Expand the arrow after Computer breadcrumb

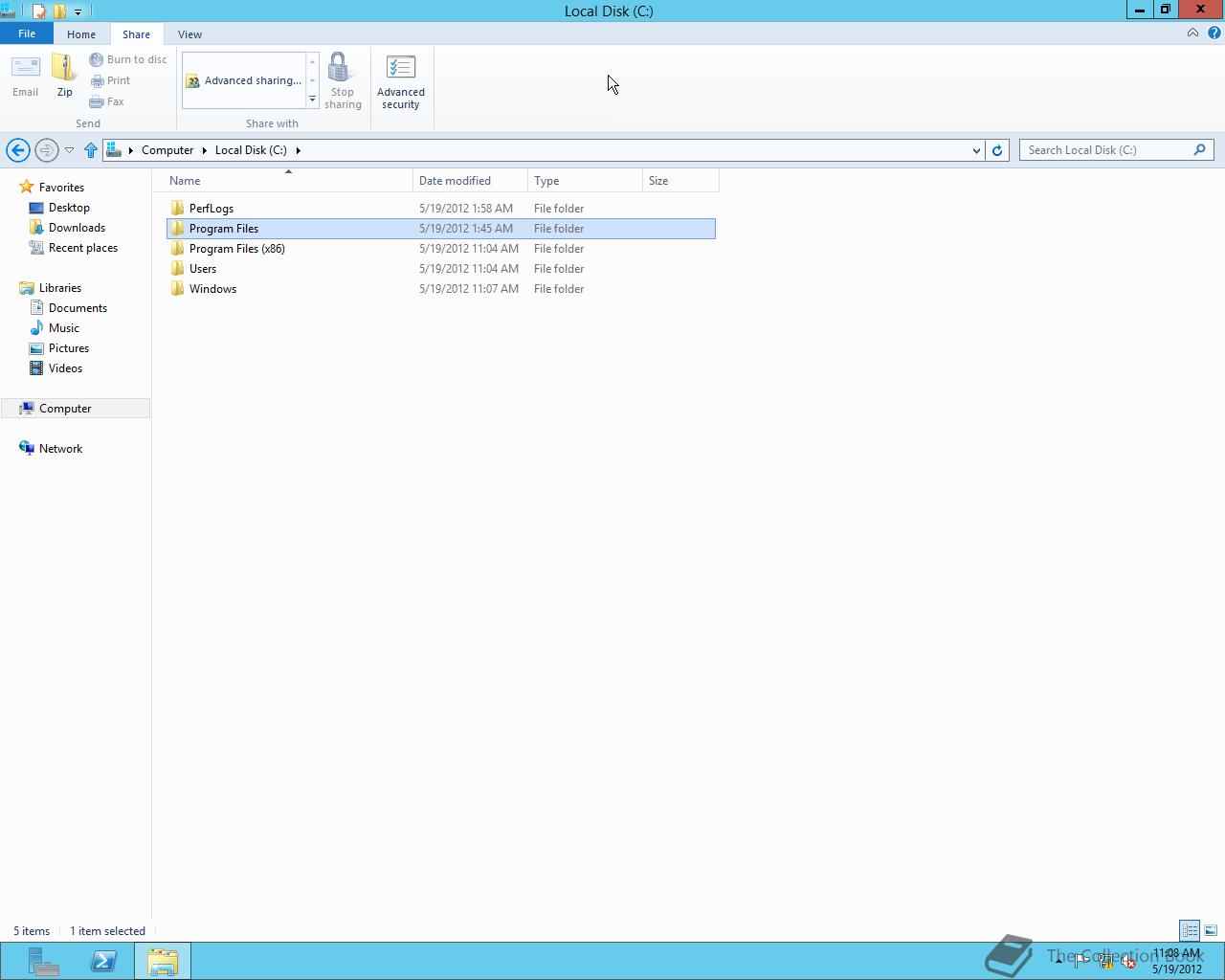point(204,150)
